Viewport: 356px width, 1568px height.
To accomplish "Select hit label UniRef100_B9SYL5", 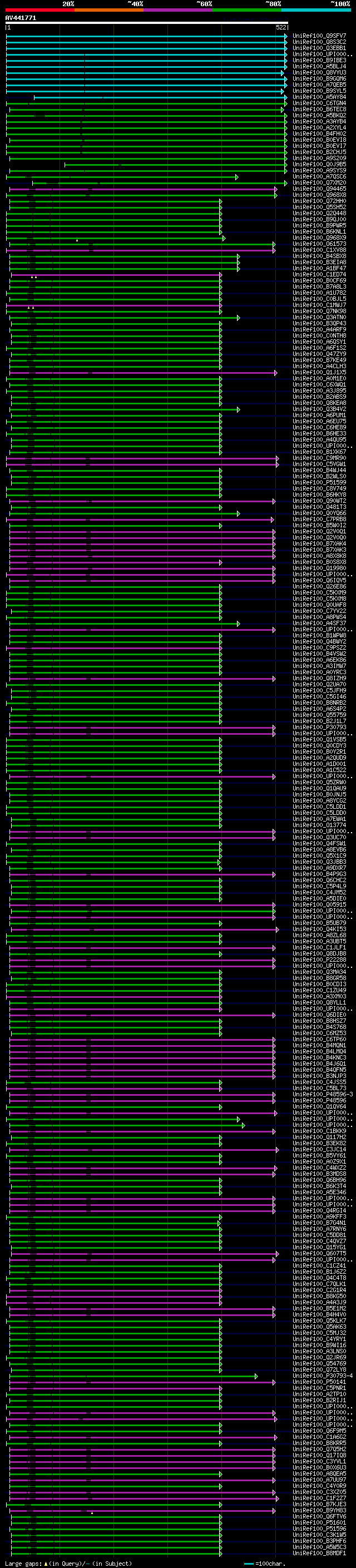I will pyautogui.click(x=319, y=91).
